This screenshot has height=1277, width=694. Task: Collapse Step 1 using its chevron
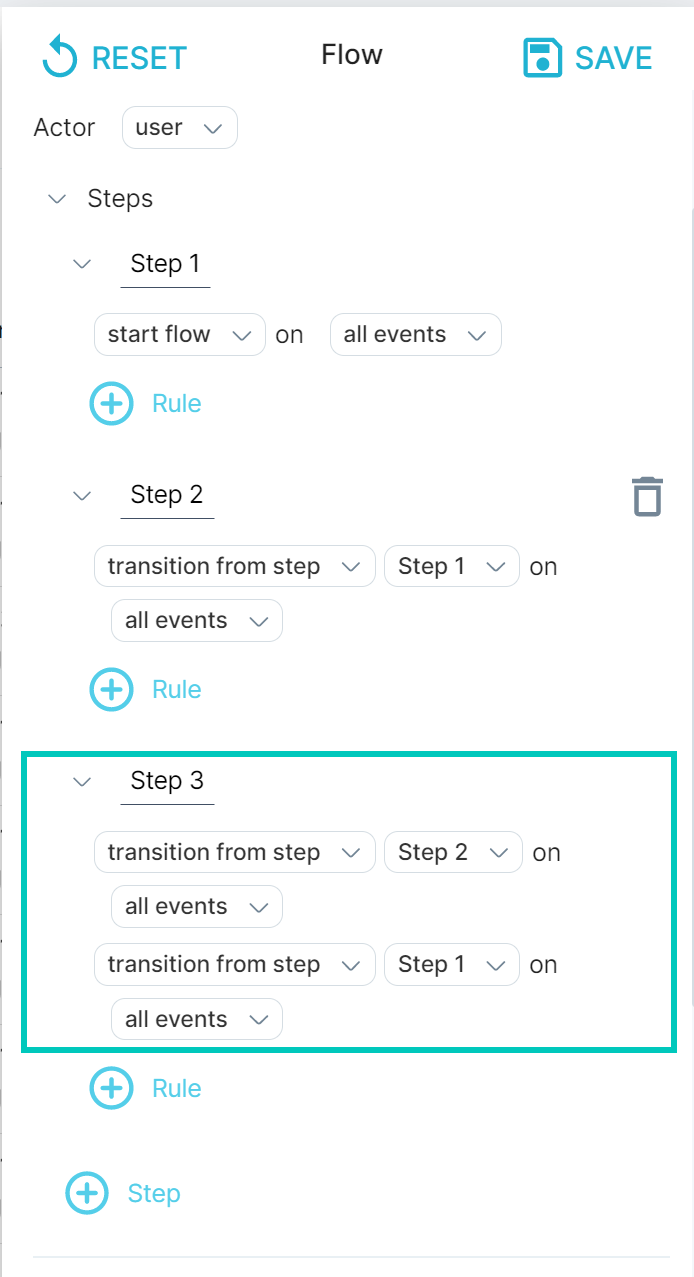click(x=82, y=264)
